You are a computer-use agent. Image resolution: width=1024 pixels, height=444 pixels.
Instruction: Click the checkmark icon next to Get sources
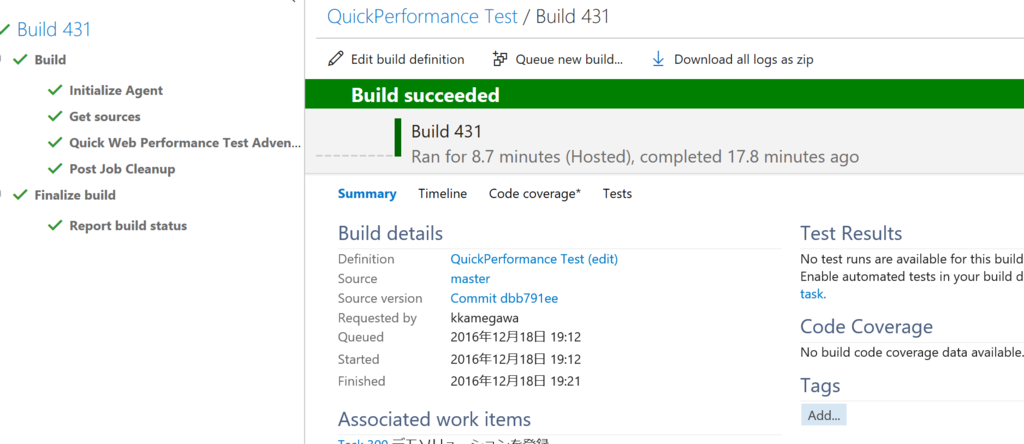[x=55, y=116]
